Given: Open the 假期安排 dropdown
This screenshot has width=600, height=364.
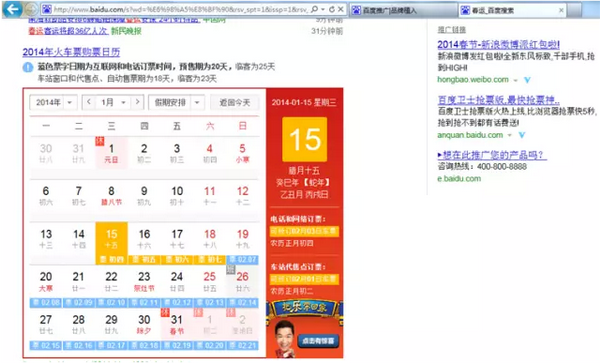Looking at the screenshot, I should (x=176, y=103).
